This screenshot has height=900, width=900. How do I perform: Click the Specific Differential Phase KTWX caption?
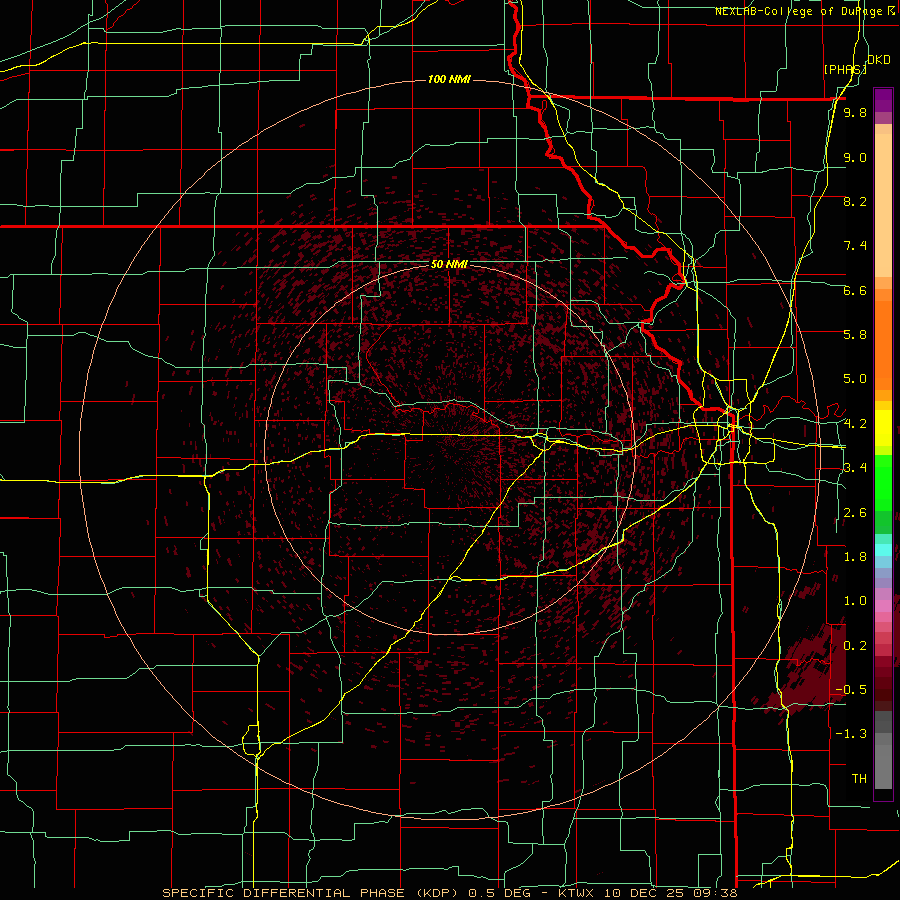450,893
